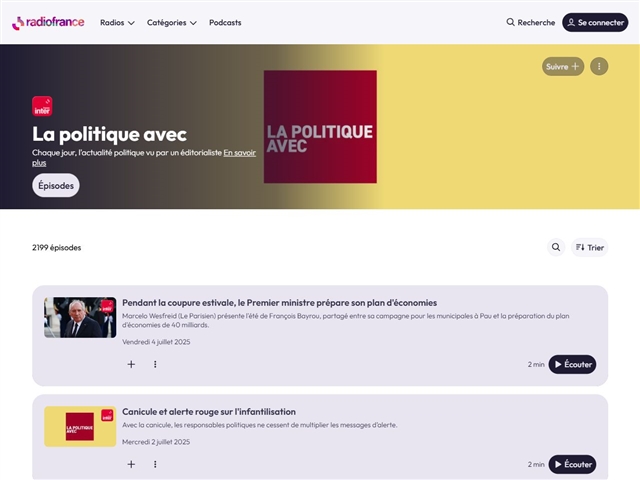Click the La politique avec heading

point(109,134)
